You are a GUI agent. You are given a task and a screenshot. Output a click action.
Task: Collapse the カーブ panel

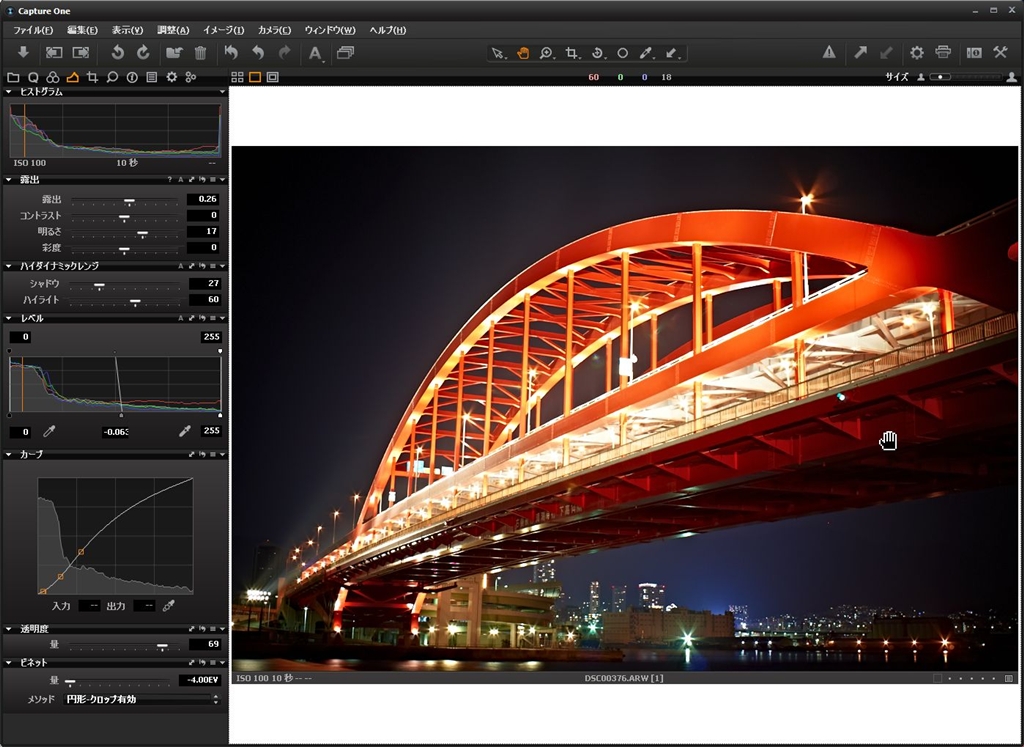9,454
